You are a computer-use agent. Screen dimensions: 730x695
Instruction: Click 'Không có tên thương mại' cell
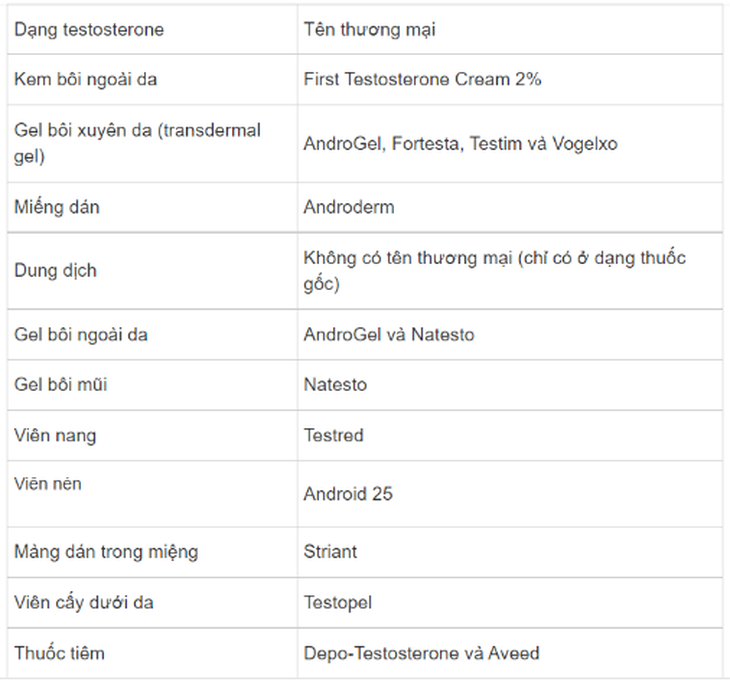coord(510,270)
